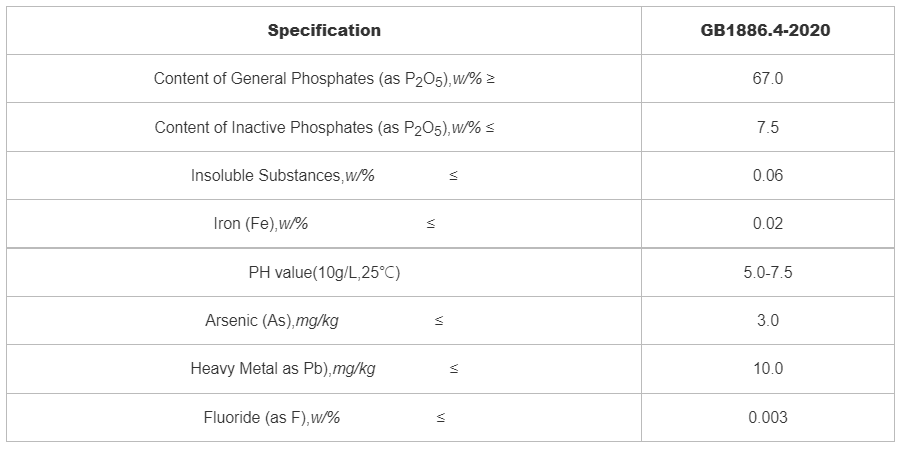Select the Iron (Fe) row label
Screen dimensions: 904x449
pos(261,223)
